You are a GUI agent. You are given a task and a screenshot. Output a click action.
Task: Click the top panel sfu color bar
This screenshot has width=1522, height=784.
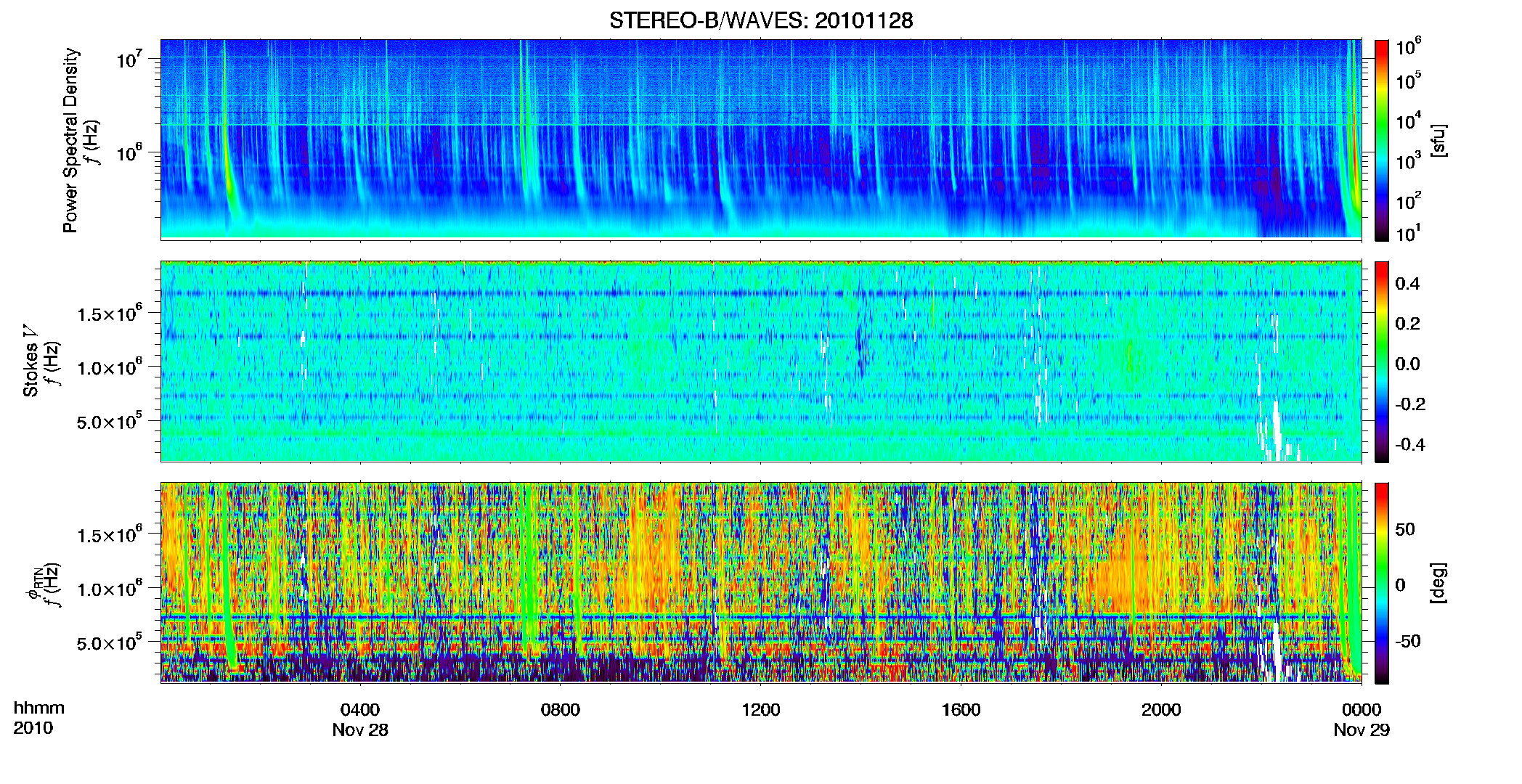pyautogui.click(x=1382, y=140)
